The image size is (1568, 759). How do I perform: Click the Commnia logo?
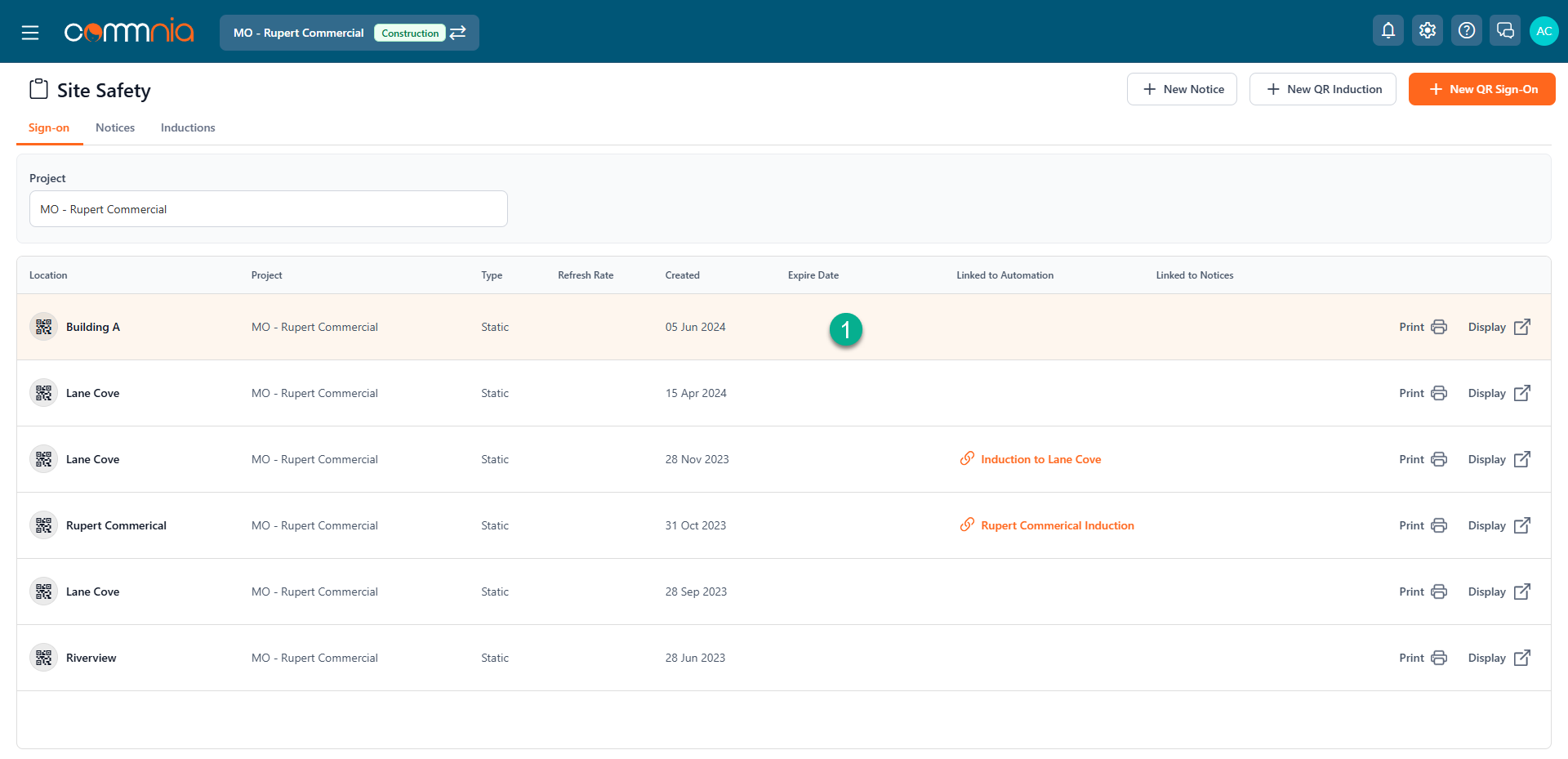(129, 31)
